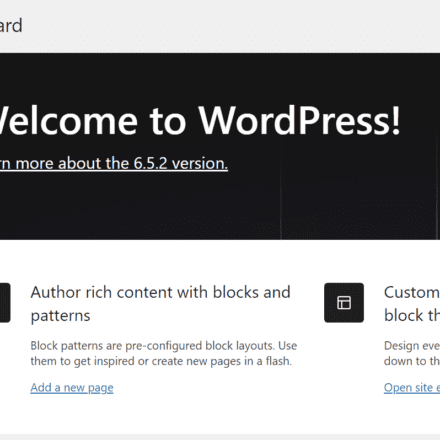Click the Add a new page link
The width and height of the screenshot is (440, 440).
coord(72,388)
